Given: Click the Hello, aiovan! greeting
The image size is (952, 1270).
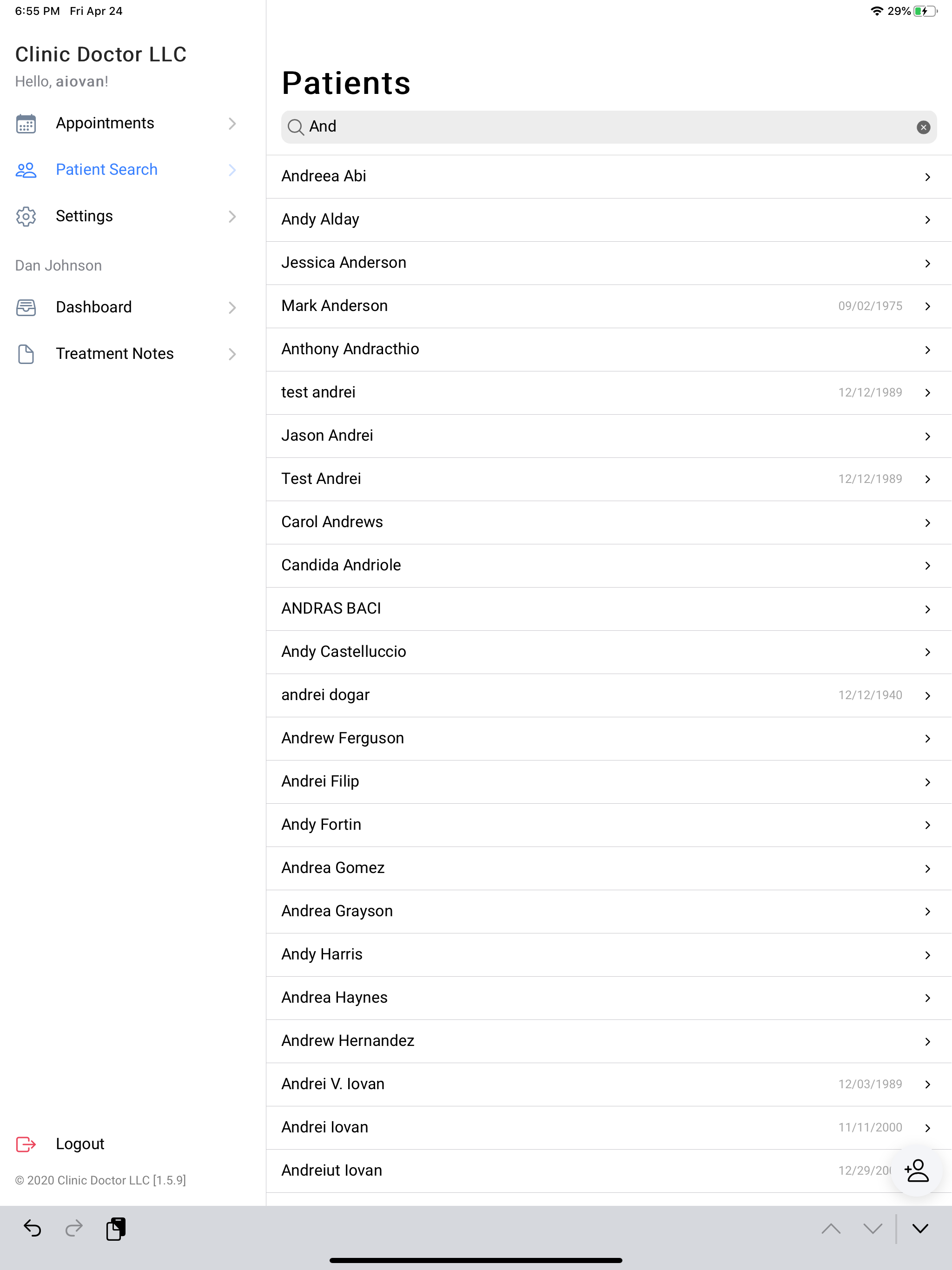Looking at the screenshot, I should tap(61, 81).
